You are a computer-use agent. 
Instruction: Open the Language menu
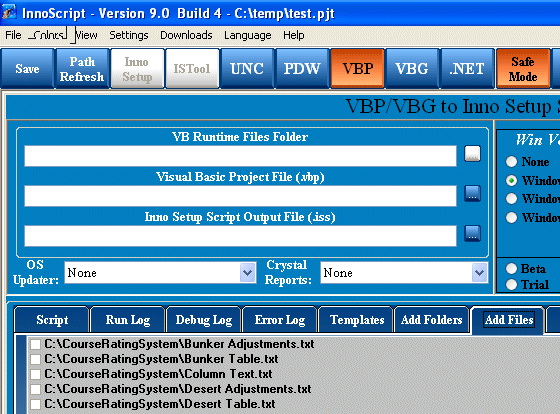[248, 35]
